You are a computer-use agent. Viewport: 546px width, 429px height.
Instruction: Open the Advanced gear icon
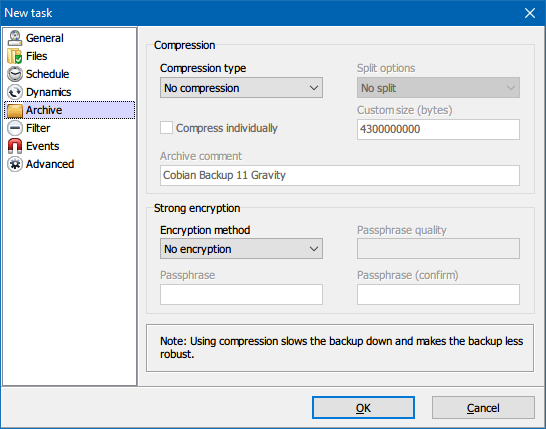coord(15,164)
